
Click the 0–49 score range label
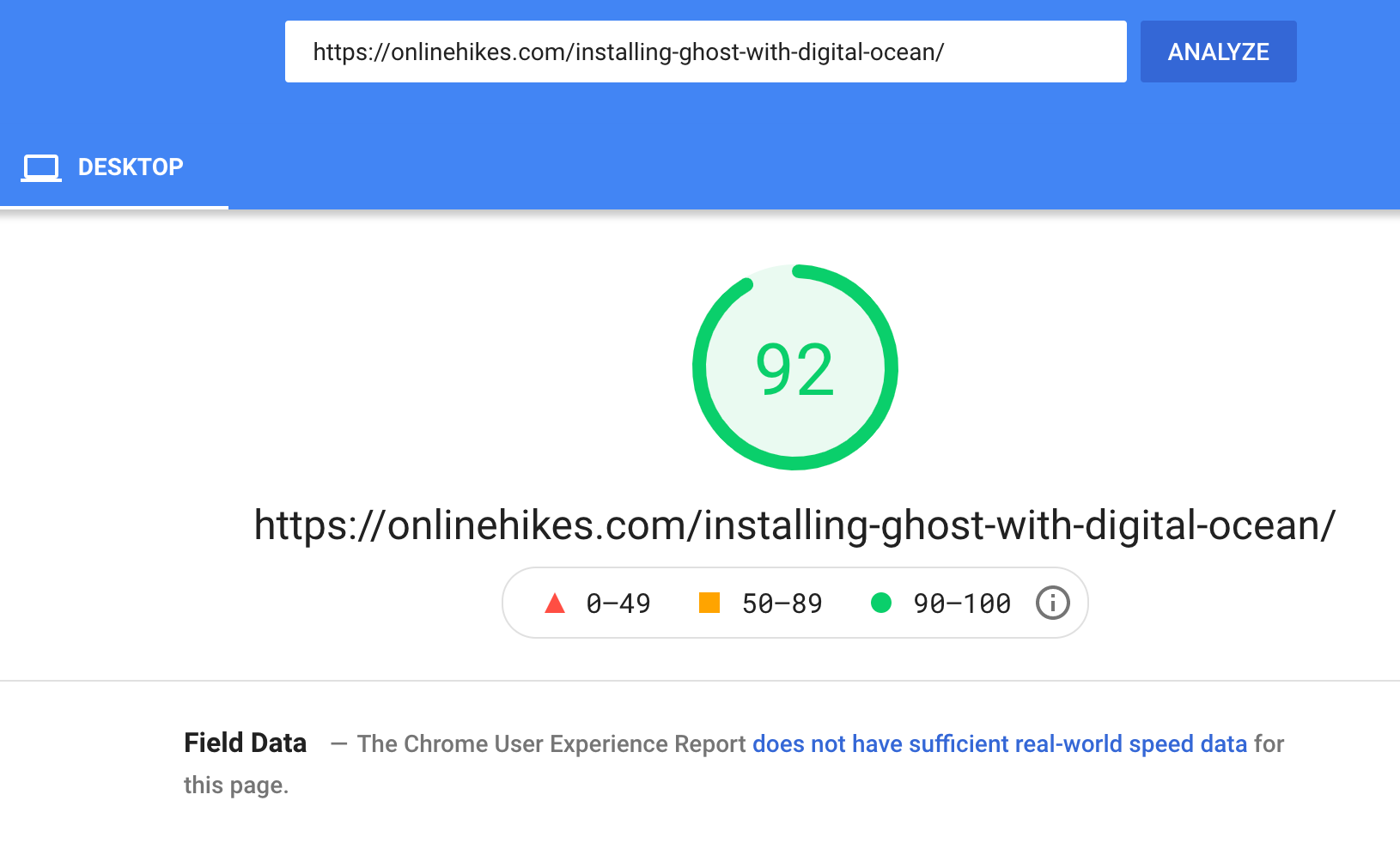(x=618, y=603)
